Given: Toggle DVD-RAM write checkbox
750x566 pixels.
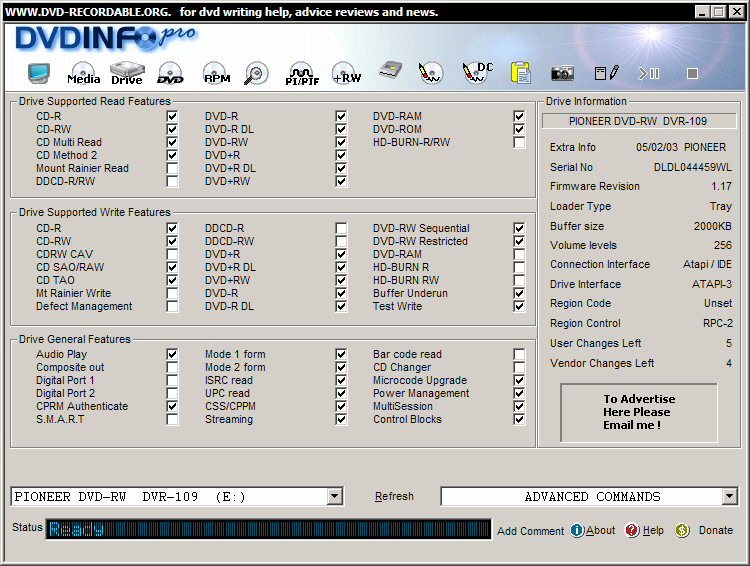Looking at the screenshot, I should pos(519,254).
